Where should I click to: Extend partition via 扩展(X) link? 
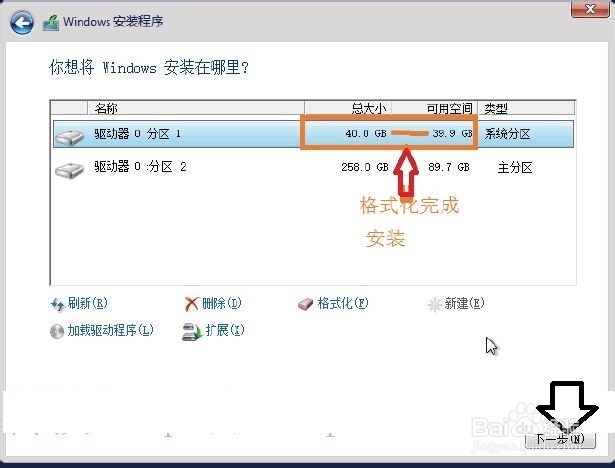click(225, 330)
